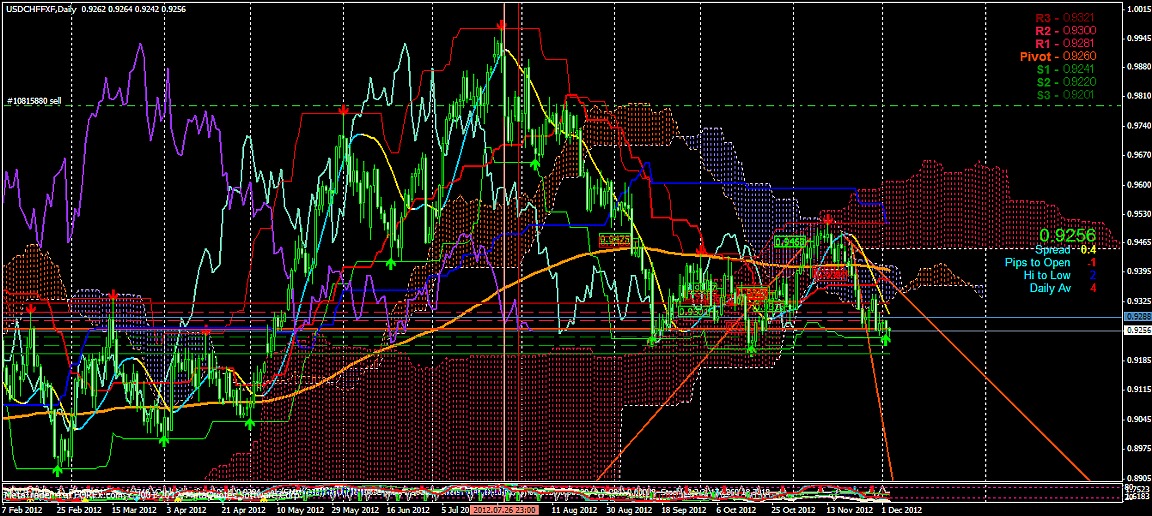Click the 0.9256 current price tag on the axis

click(x=1138, y=331)
